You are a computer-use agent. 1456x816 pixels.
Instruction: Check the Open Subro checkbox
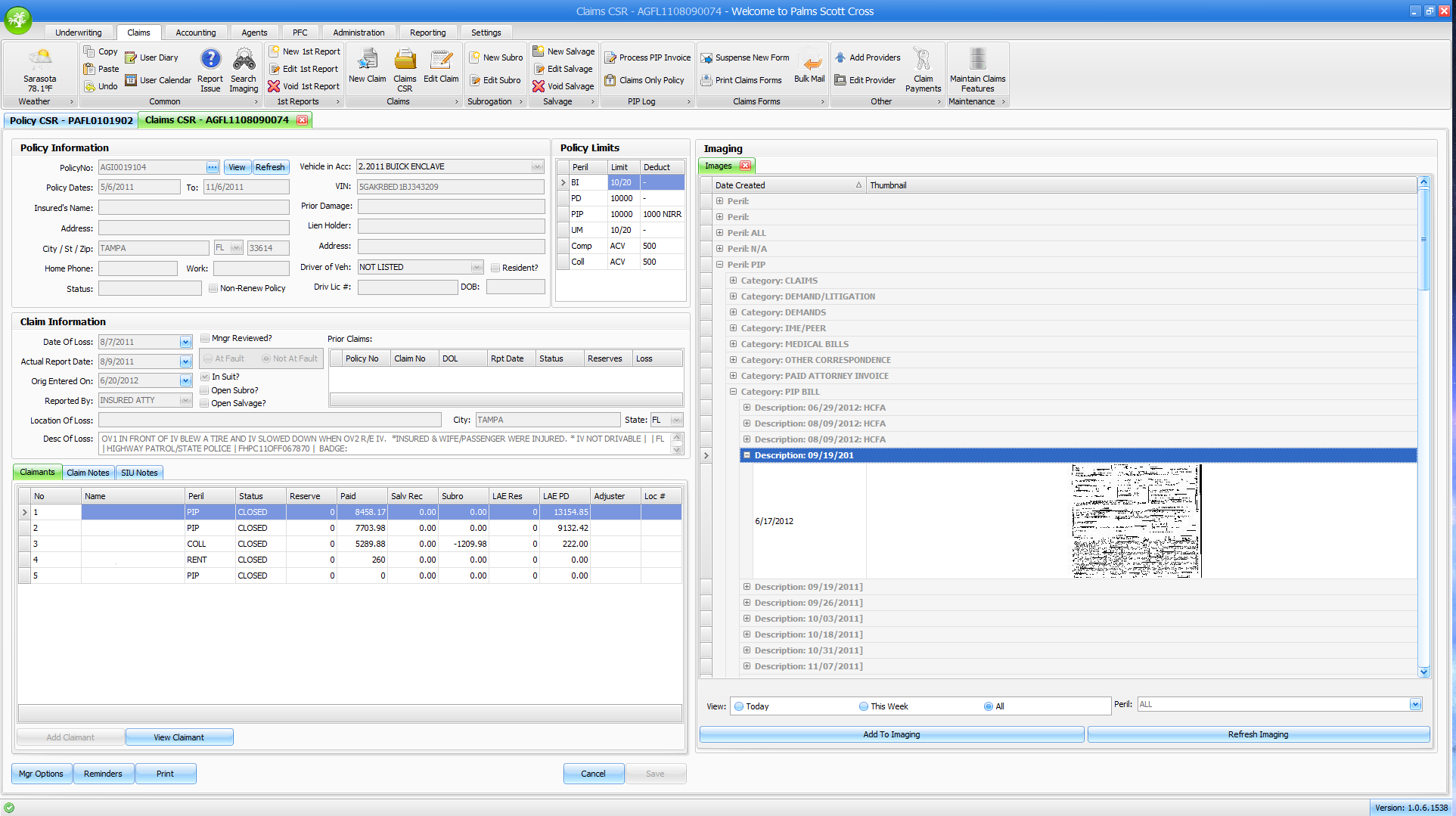(205, 390)
